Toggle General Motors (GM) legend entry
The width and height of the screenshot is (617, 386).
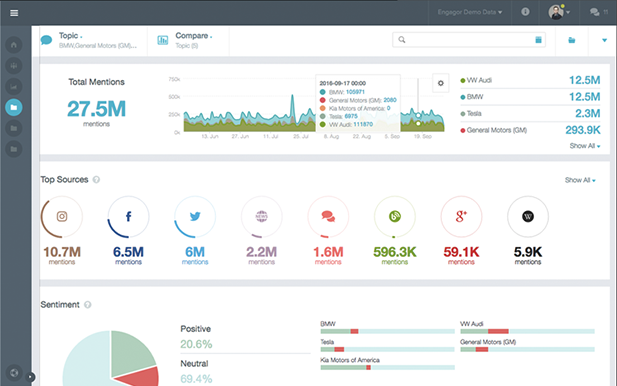pyautogui.click(x=493, y=130)
